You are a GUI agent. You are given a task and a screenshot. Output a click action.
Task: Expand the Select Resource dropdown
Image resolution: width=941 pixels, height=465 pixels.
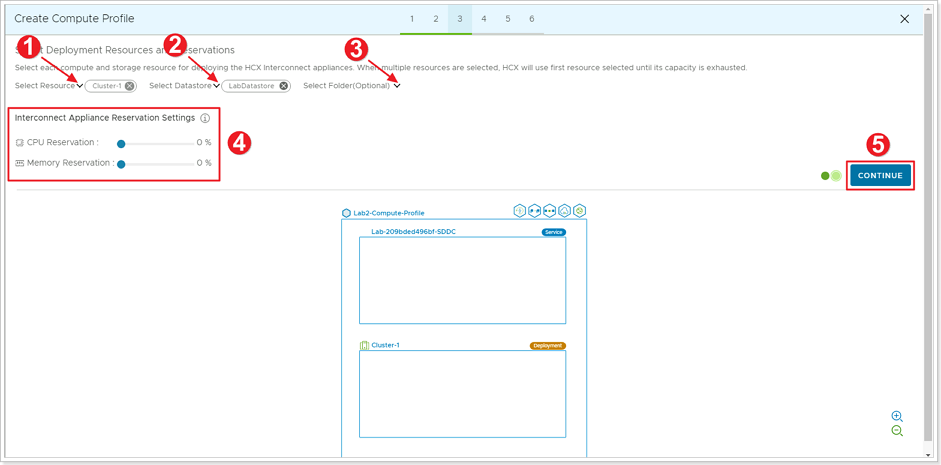coord(80,86)
